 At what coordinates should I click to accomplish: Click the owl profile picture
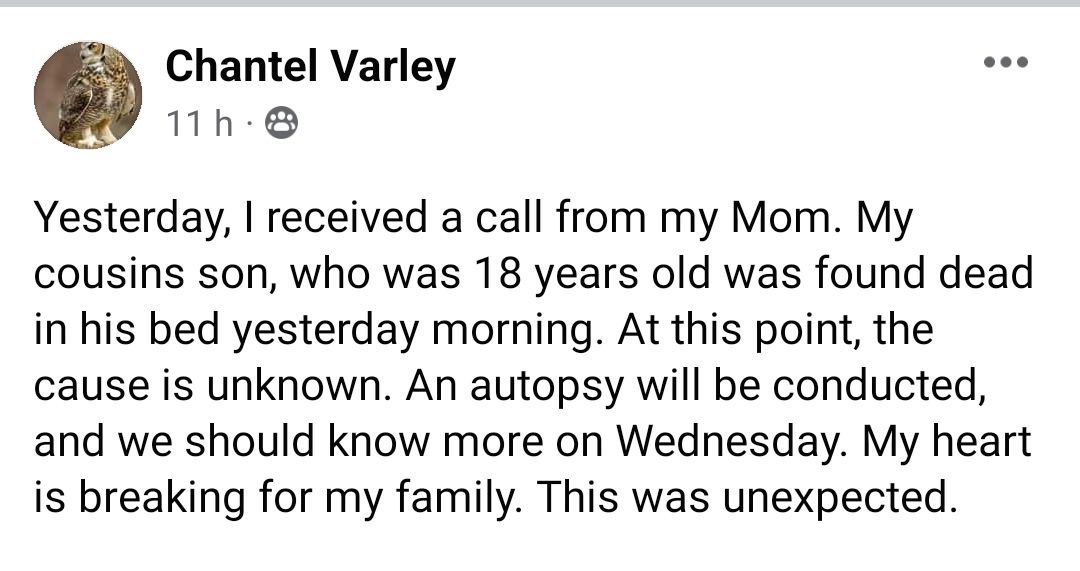tap(88, 96)
